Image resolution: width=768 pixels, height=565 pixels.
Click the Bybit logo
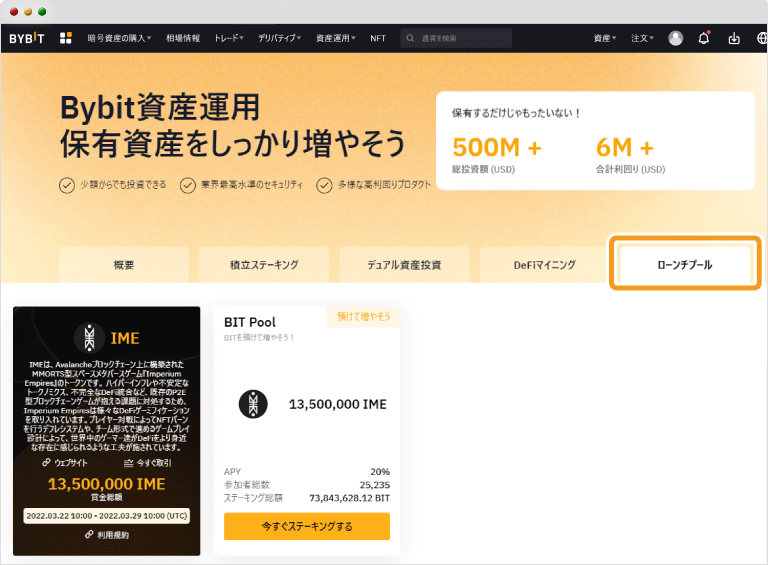(x=26, y=38)
